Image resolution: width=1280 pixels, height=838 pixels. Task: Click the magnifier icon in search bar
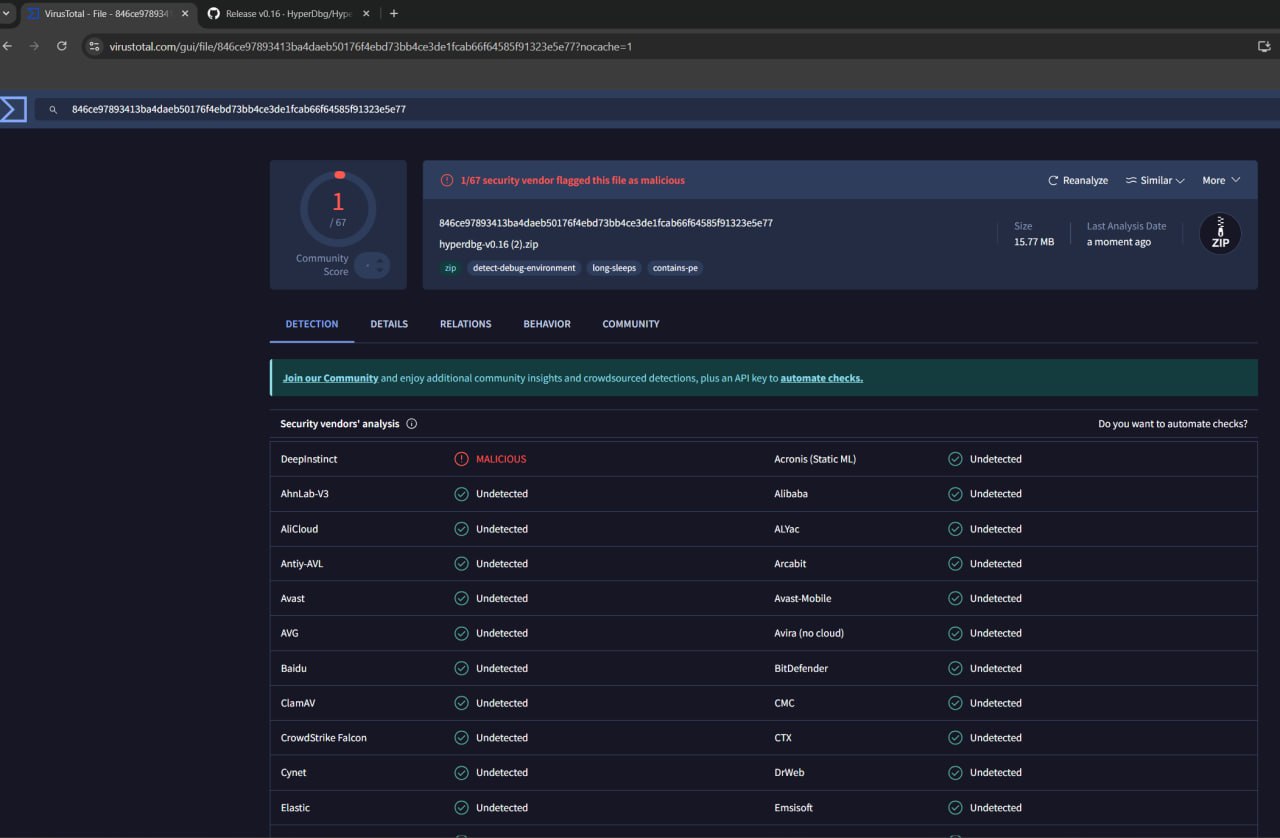click(x=52, y=109)
